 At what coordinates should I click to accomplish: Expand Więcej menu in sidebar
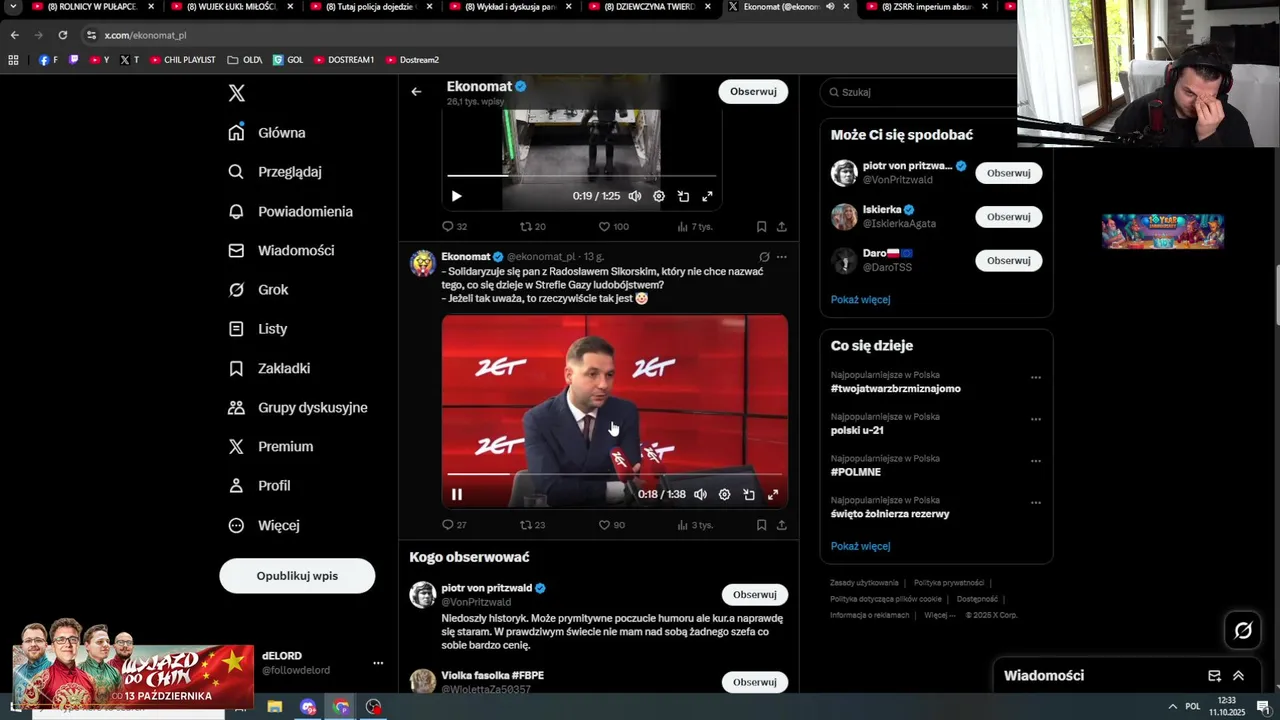pyautogui.click(x=264, y=525)
